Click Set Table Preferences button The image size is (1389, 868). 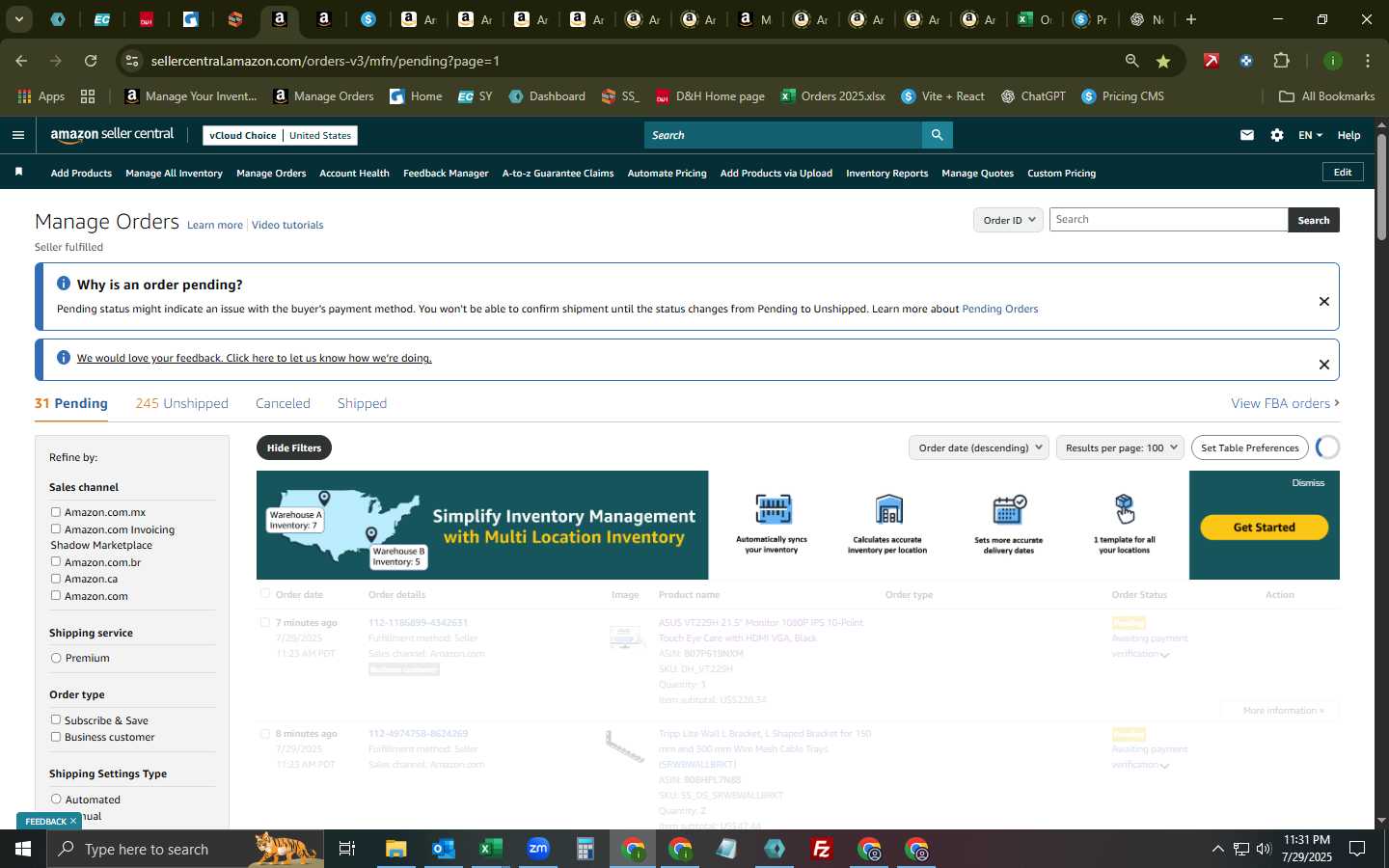coord(1250,448)
